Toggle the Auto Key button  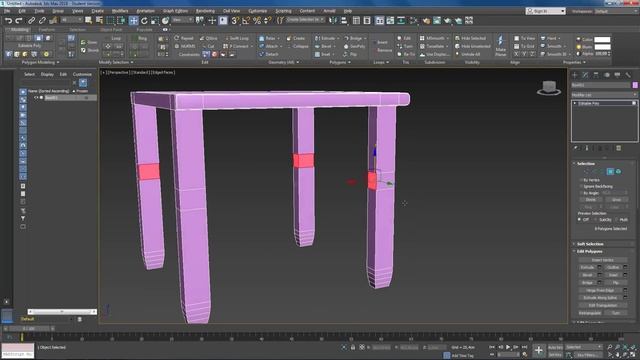556,347
